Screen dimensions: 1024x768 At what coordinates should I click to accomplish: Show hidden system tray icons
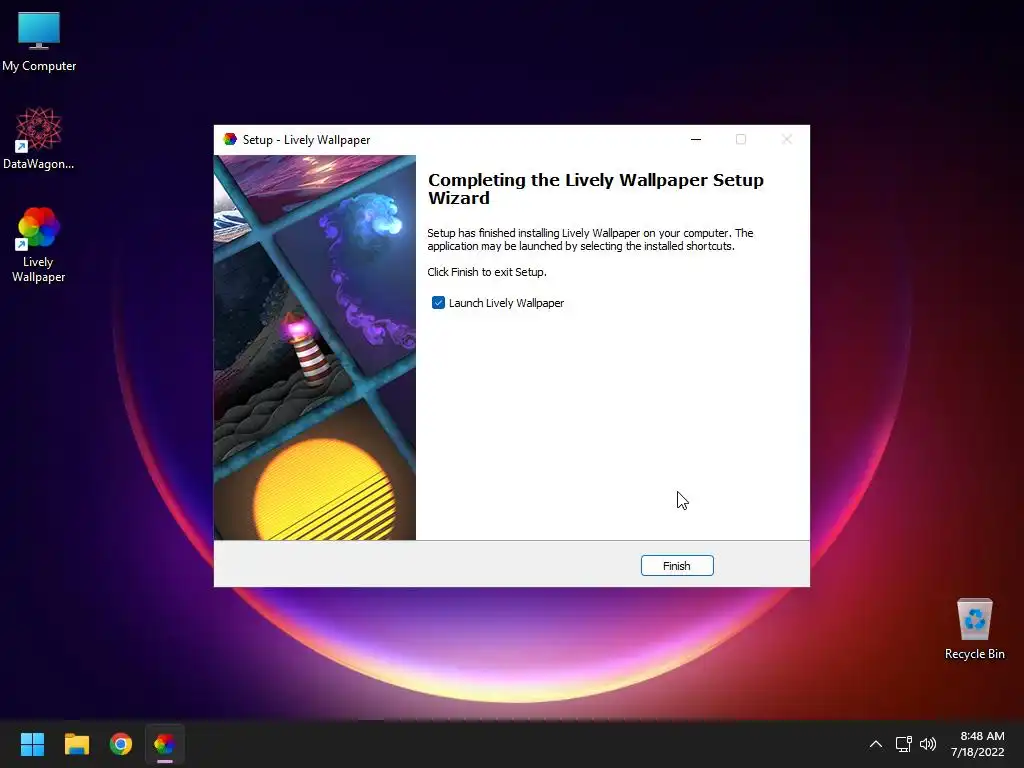(x=876, y=744)
